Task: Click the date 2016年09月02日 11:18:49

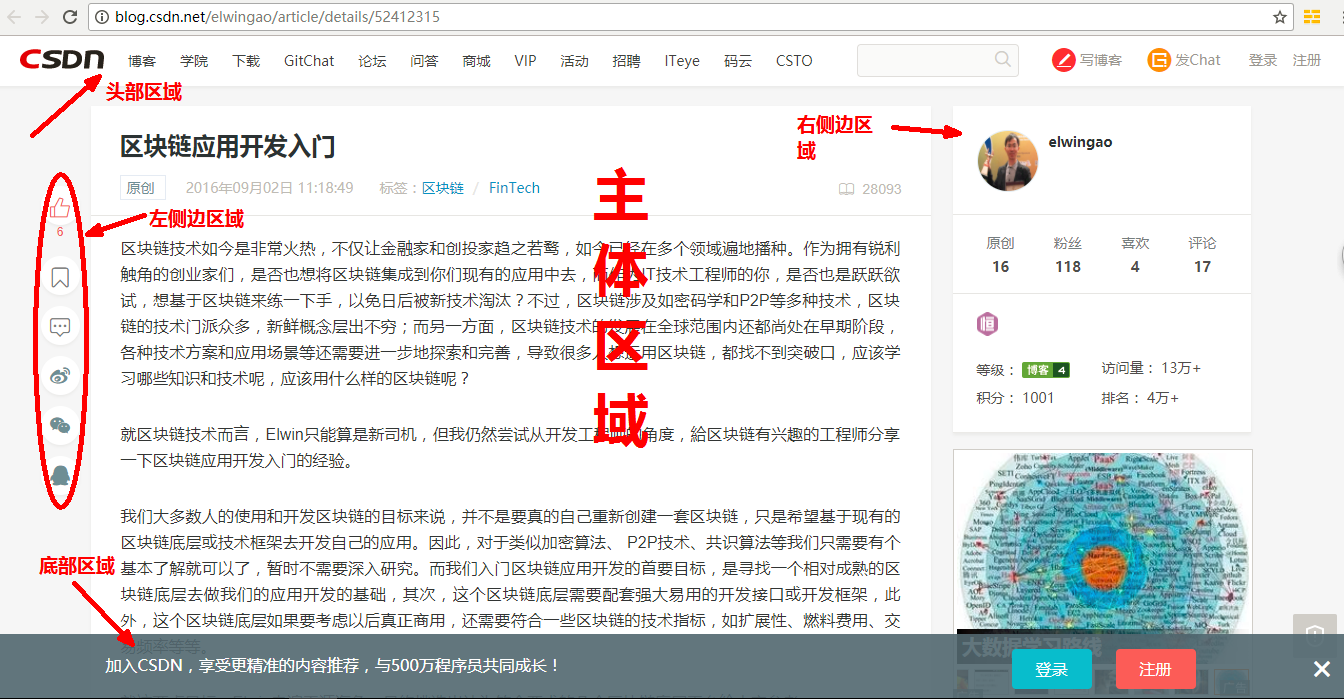Action: pos(269,188)
